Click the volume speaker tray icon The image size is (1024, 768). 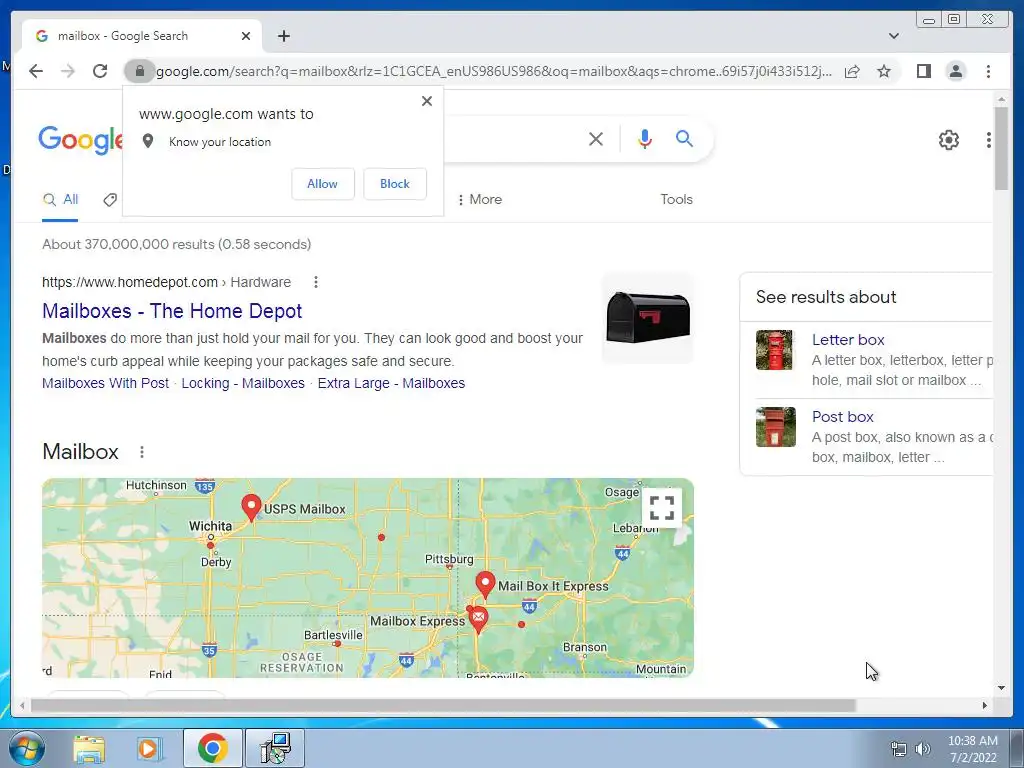pyautogui.click(x=922, y=749)
